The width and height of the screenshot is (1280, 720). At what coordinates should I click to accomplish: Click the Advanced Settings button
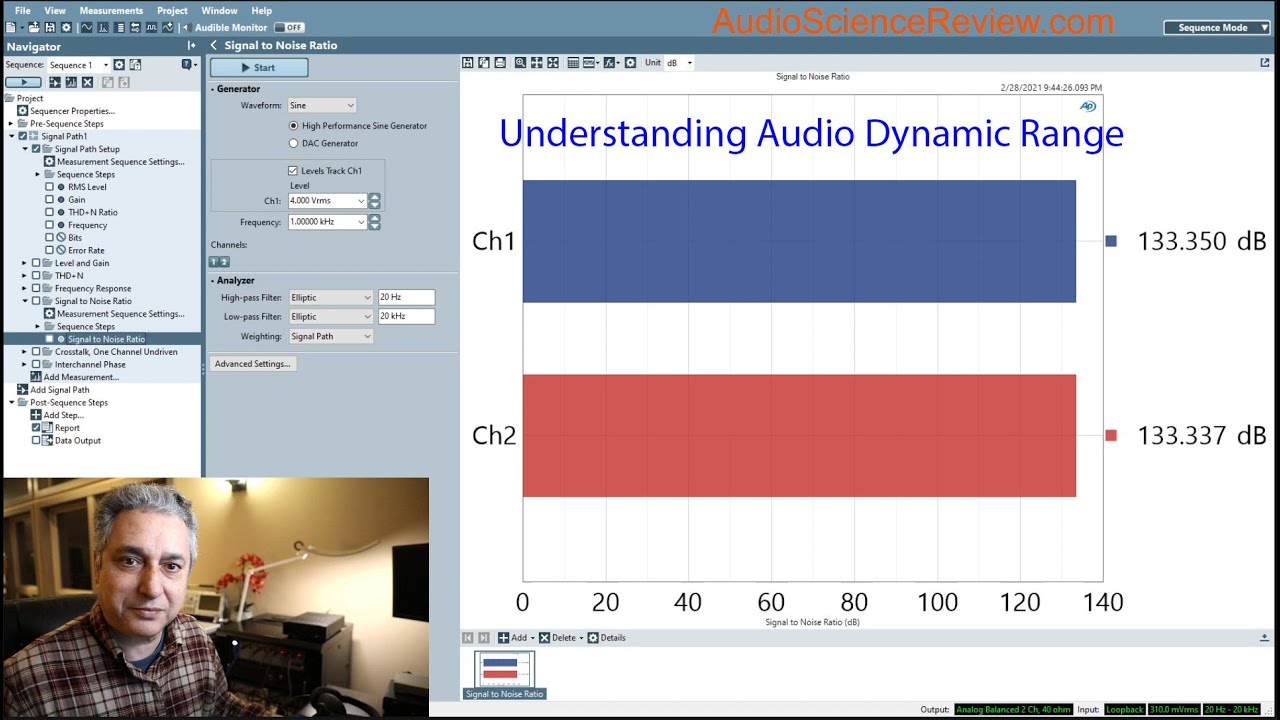(x=252, y=364)
